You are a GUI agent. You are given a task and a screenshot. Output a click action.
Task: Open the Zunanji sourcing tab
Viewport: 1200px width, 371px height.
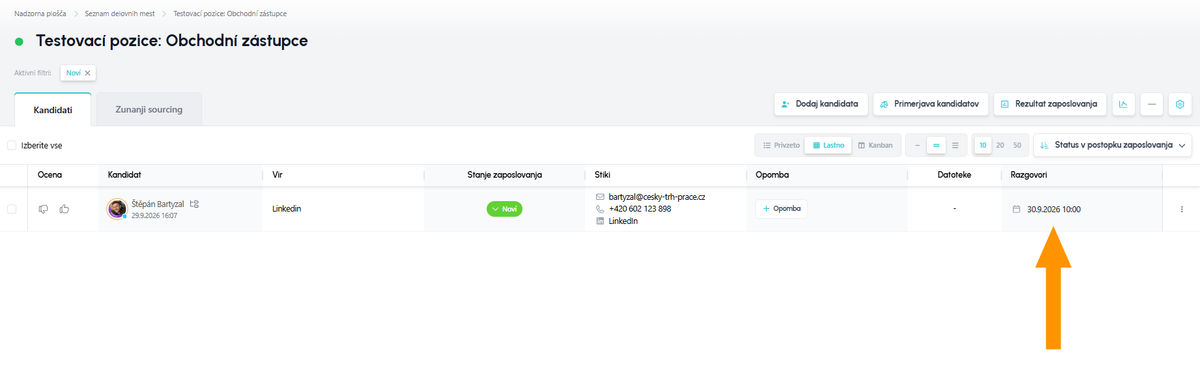point(149,109)
